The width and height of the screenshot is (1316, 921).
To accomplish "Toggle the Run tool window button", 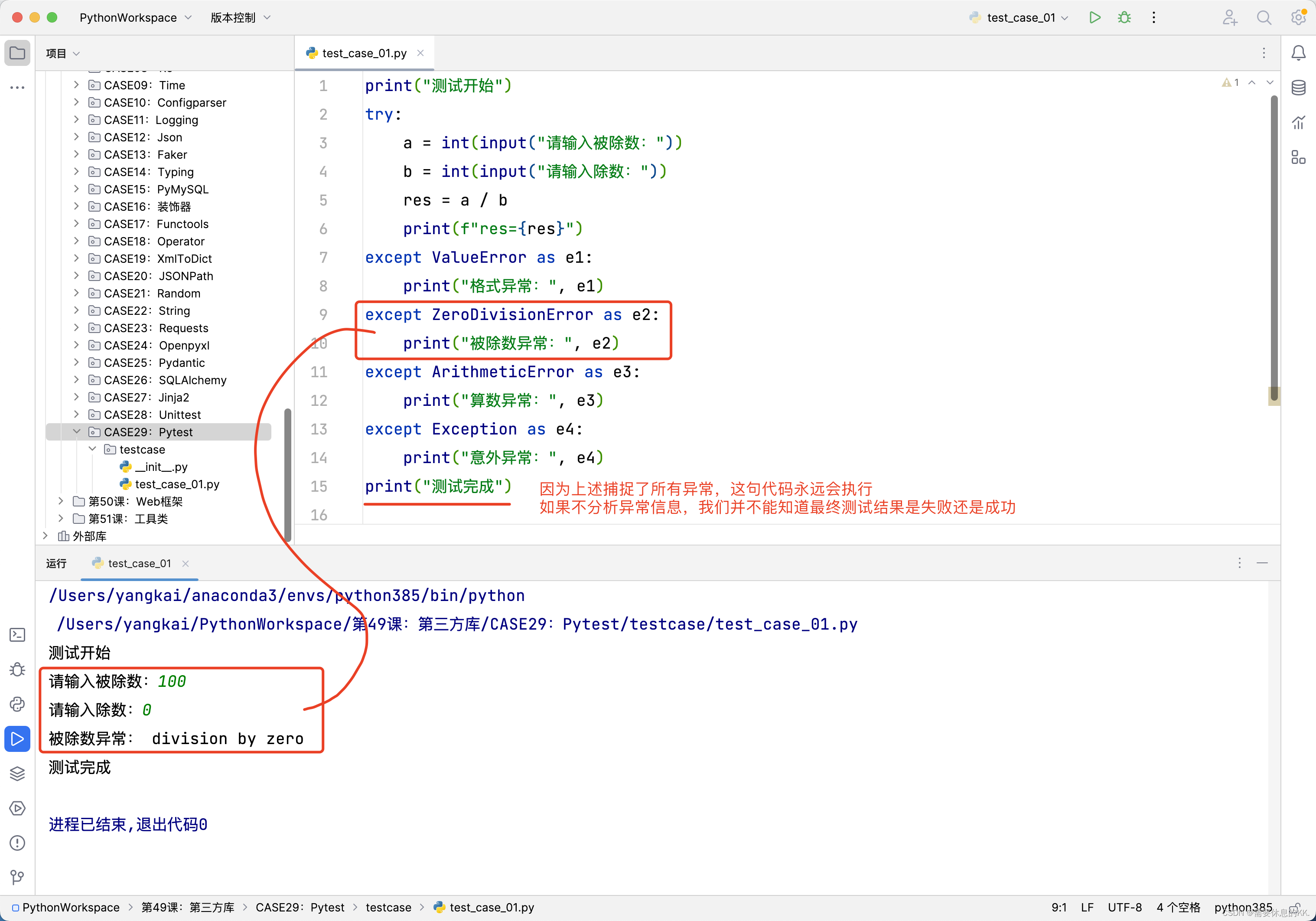I will 17,738.
